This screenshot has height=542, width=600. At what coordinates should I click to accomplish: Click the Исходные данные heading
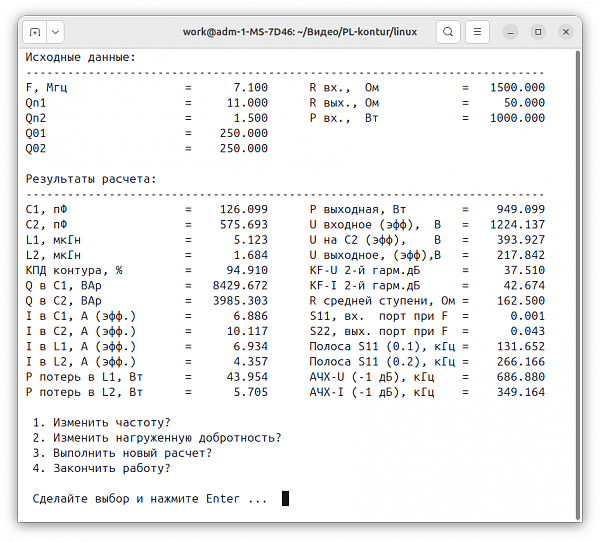pos(80,57)
